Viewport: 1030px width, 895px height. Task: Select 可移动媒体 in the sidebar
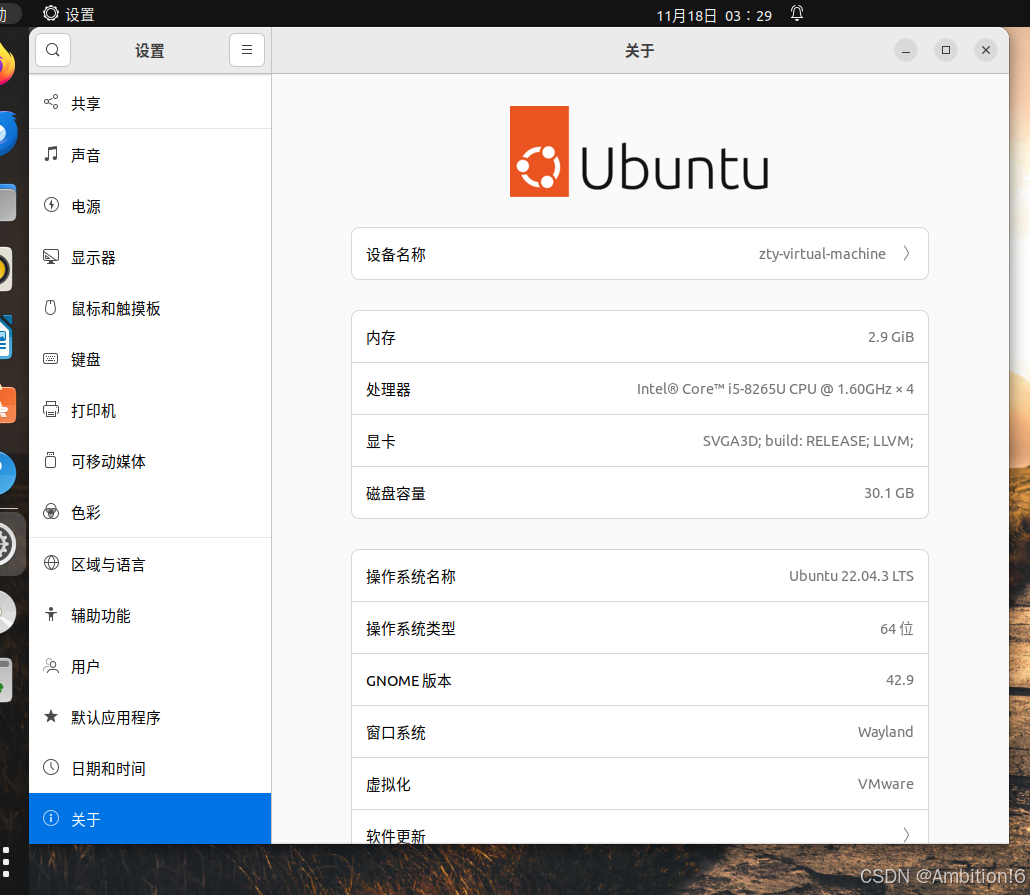150,462
